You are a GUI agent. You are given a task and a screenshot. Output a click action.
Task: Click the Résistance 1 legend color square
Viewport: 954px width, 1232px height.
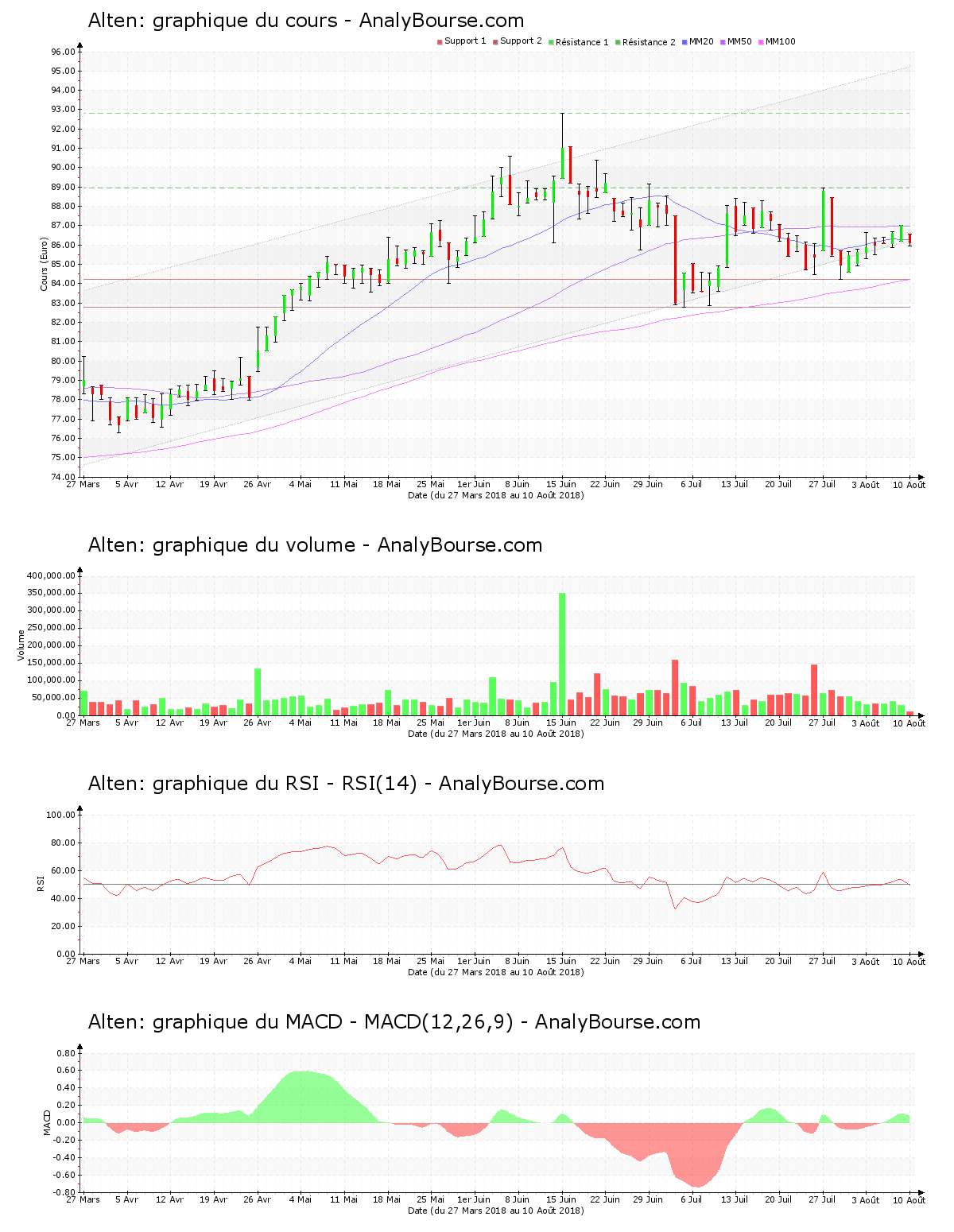[551, 41]
